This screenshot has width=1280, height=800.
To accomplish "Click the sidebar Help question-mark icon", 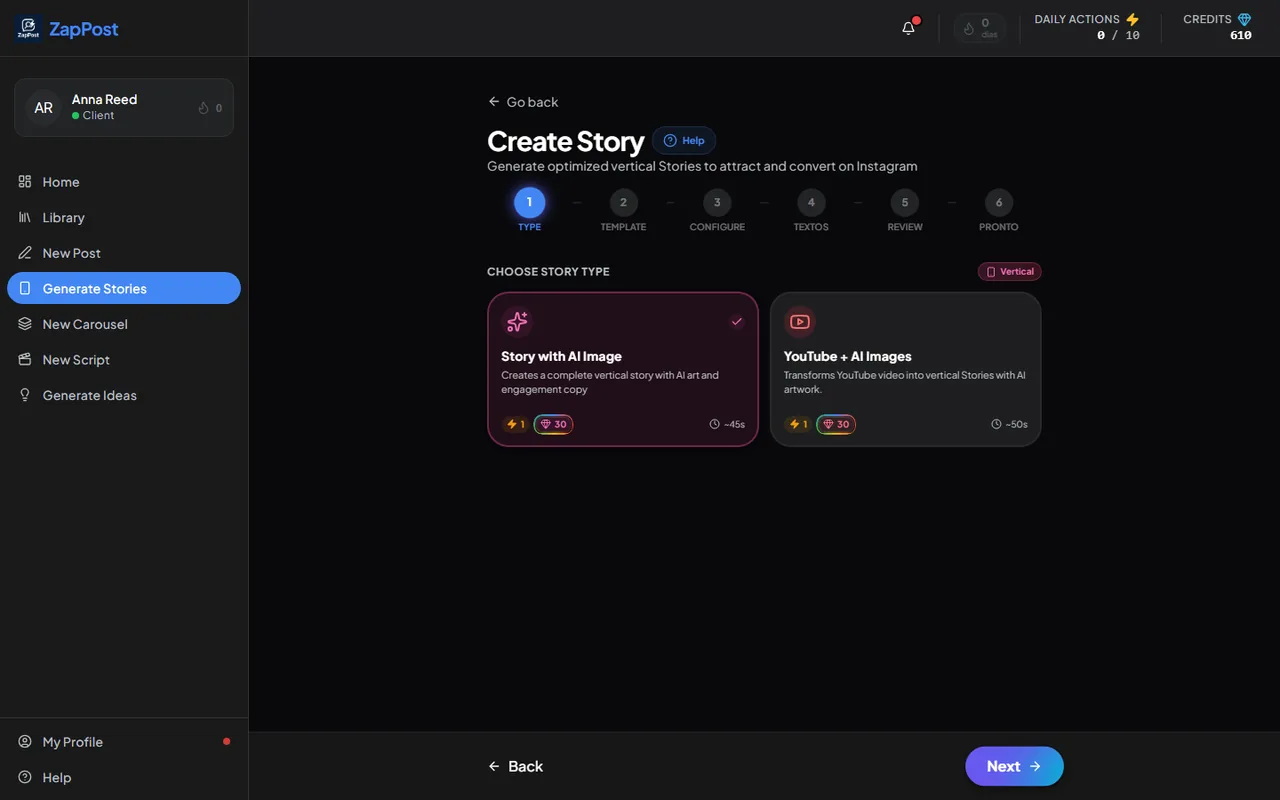I will [x=25, y=777].
